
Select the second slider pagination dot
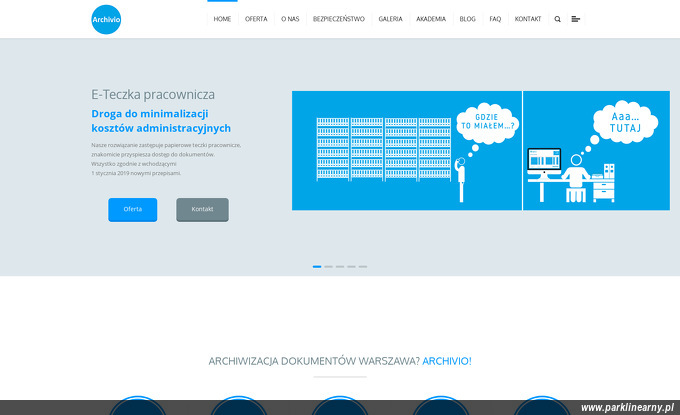coord(328,267)
